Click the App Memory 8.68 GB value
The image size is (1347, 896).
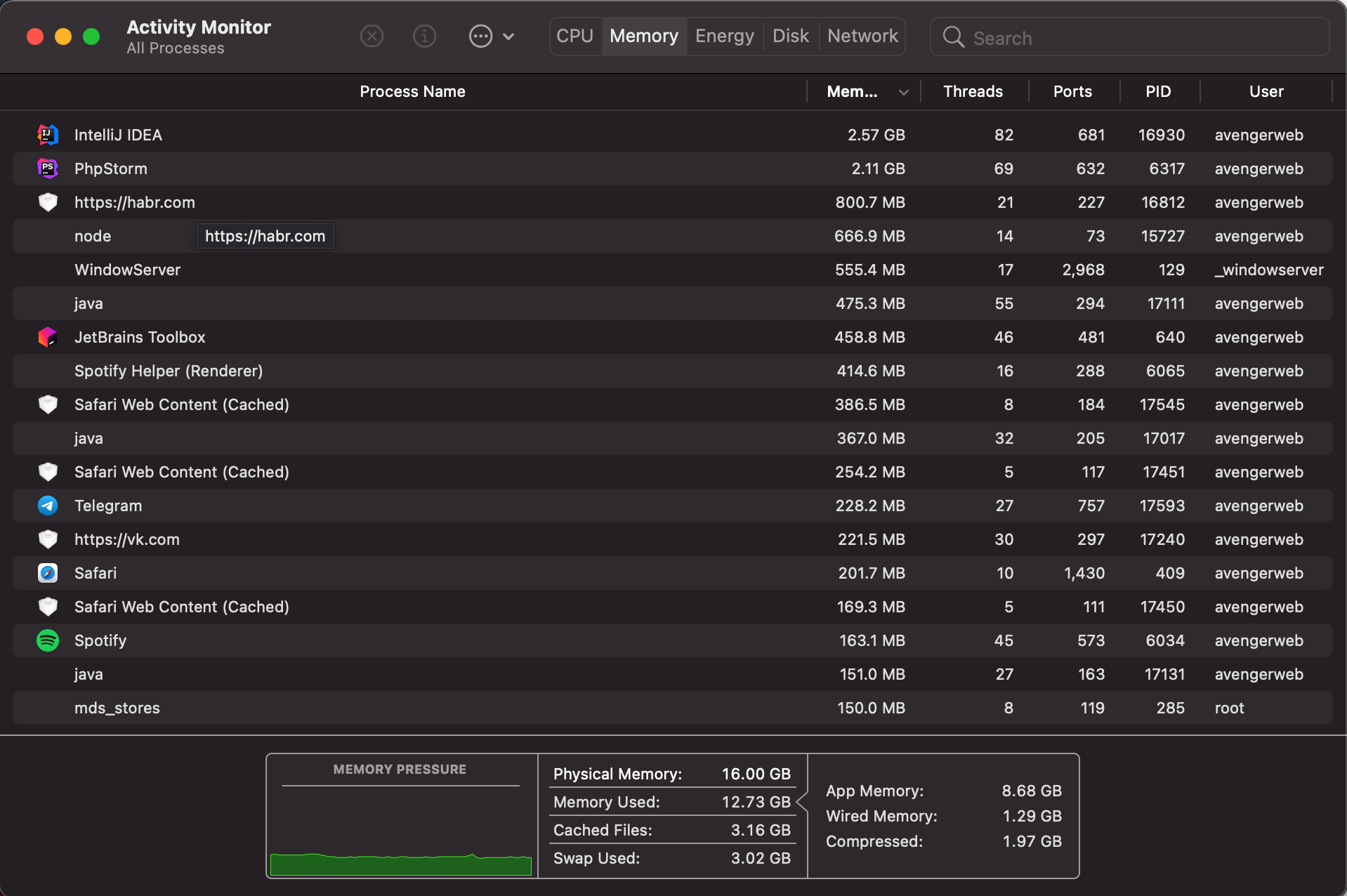point(1032,791)
